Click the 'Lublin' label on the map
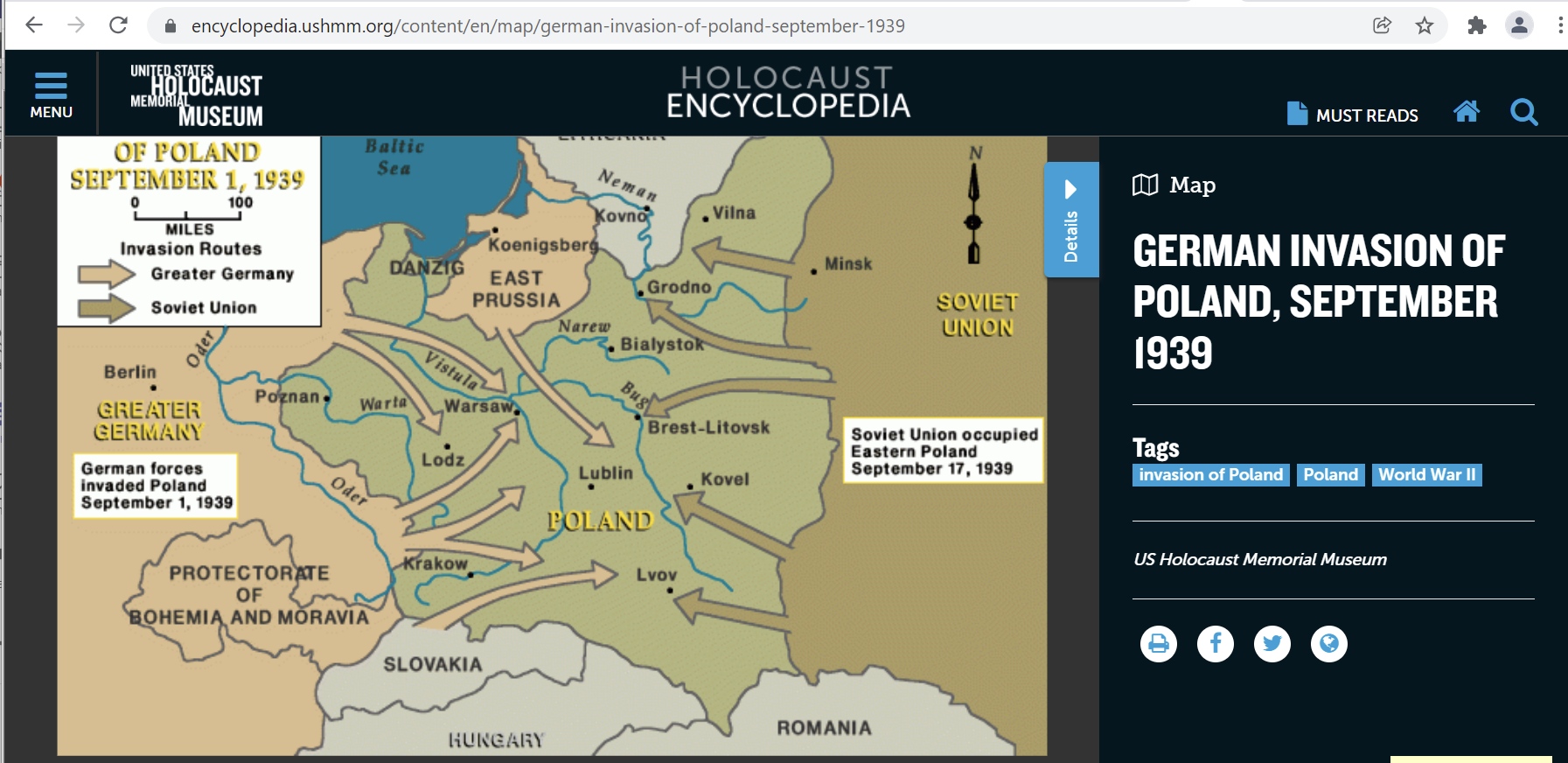Image resolution: width=1568 pixels, height=763 pixels. click(x=605, y=472)
